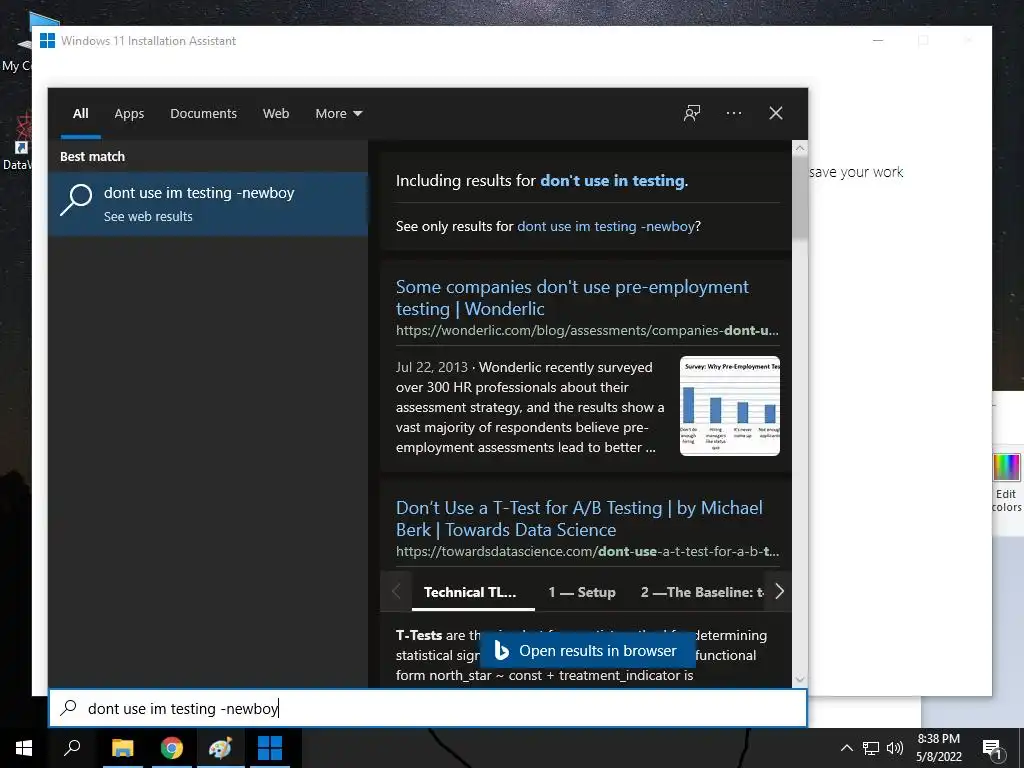
Task: Click the magnifier icon beside best match
Action: pyautogui.click(x=76, y=199)
